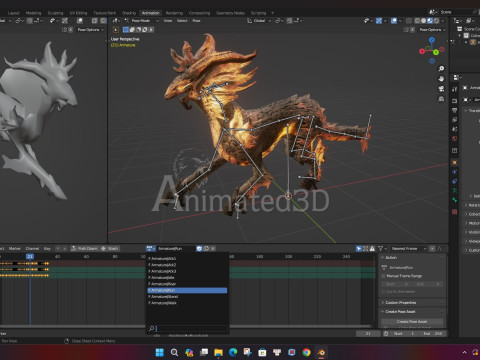Open the View menu in 3D viewport
The image size is (480, 360).
click(x=168, y=21)
